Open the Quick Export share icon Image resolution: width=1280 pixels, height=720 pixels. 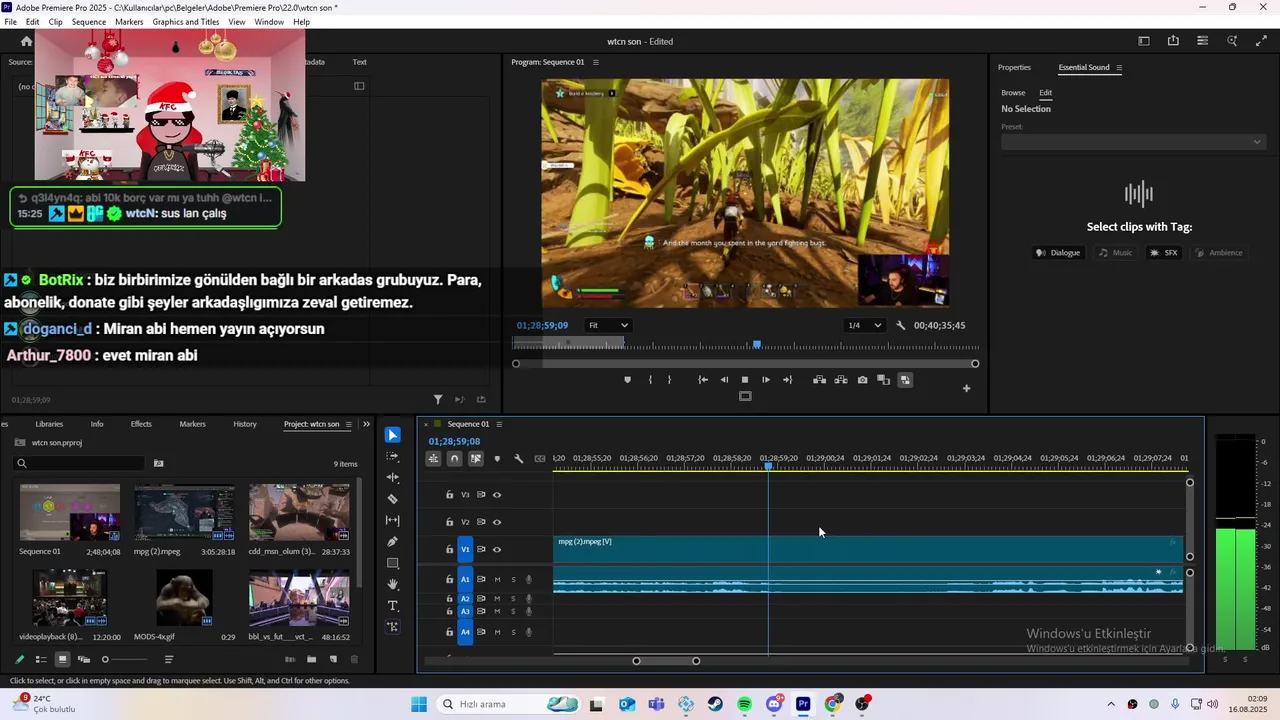coord(1173,41)
